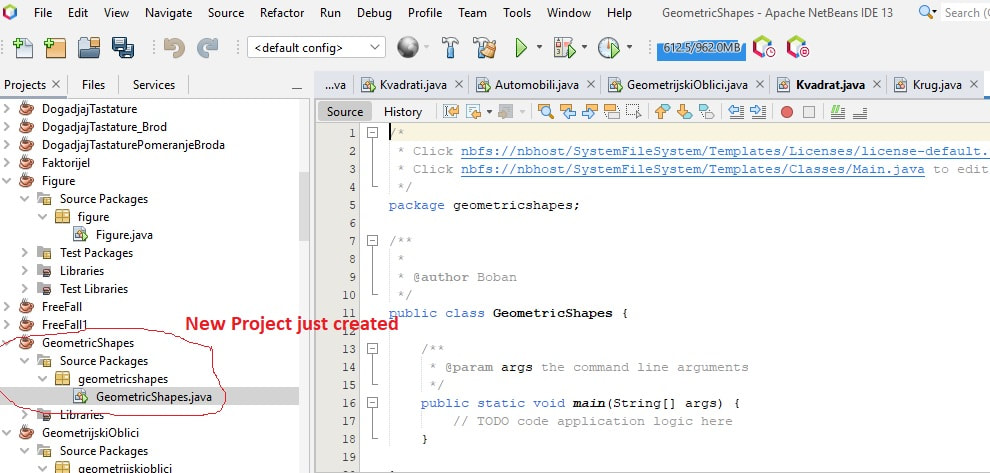
Task: Click the Save All toolbar icon
Action: (x=122, y=47)
